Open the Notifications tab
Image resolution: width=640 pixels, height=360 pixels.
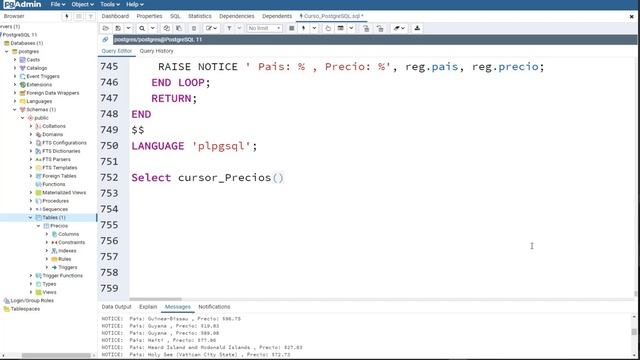[214, 307]
